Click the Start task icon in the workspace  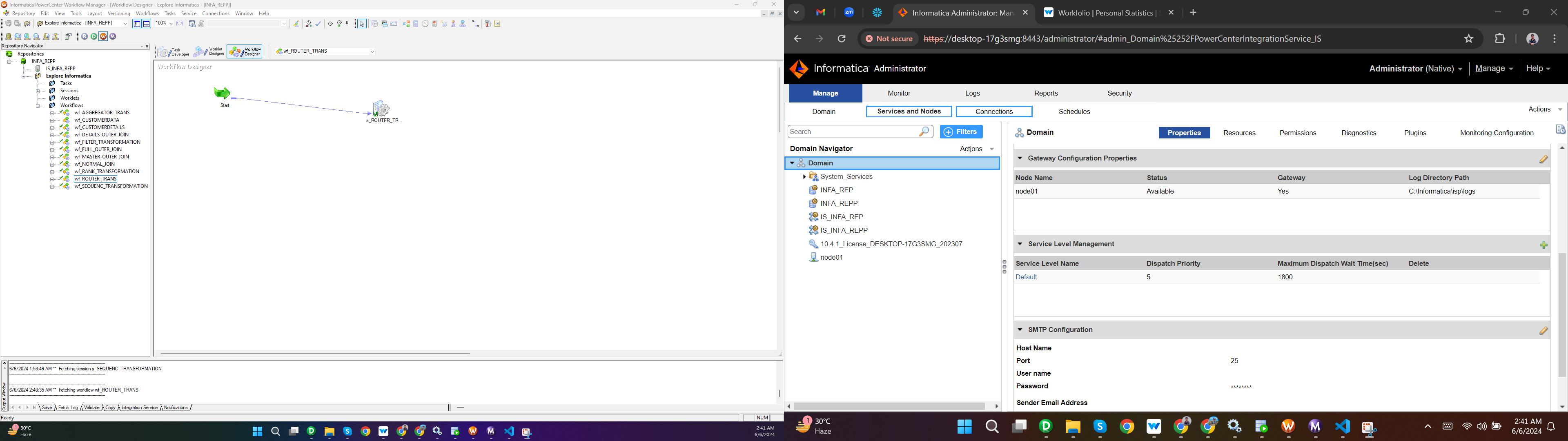pyautogui.click(x=223, y=93)
